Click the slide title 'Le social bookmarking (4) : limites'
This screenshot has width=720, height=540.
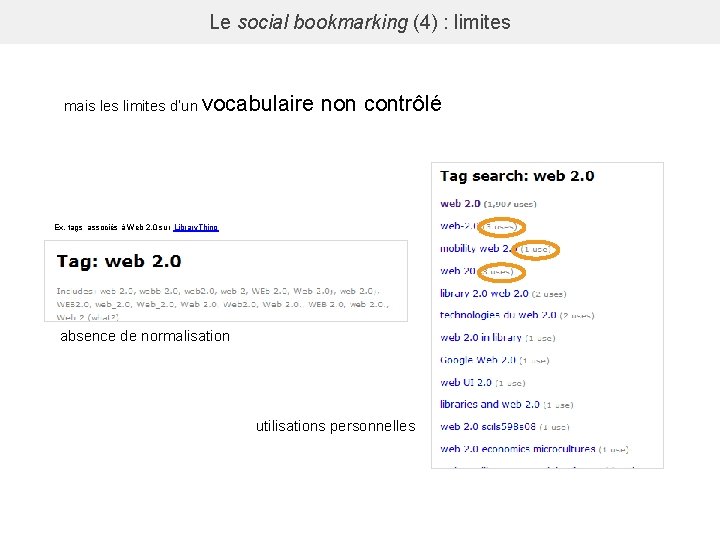click(360, 22)
